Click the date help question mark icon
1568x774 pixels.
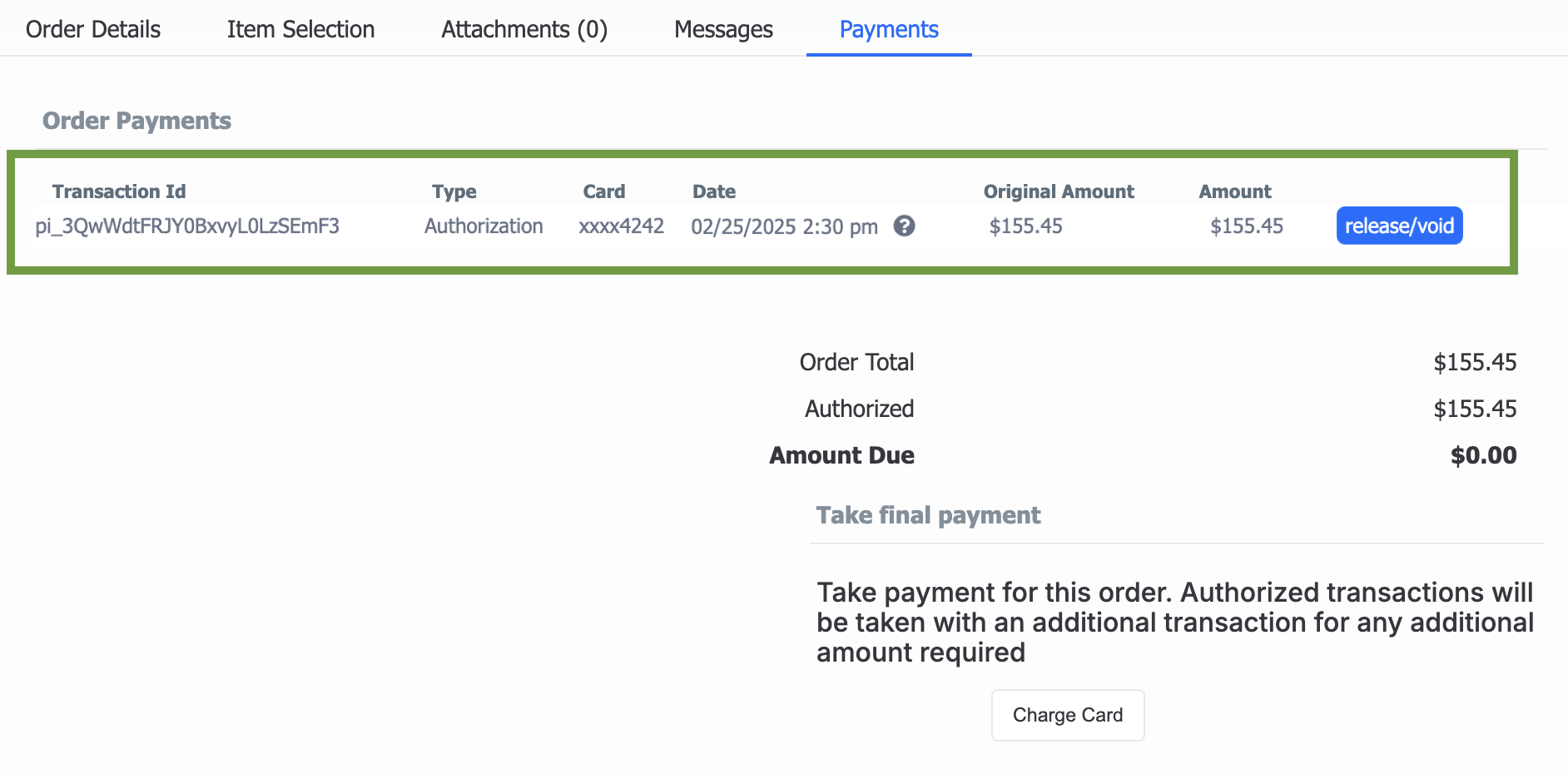coord(904,226)
